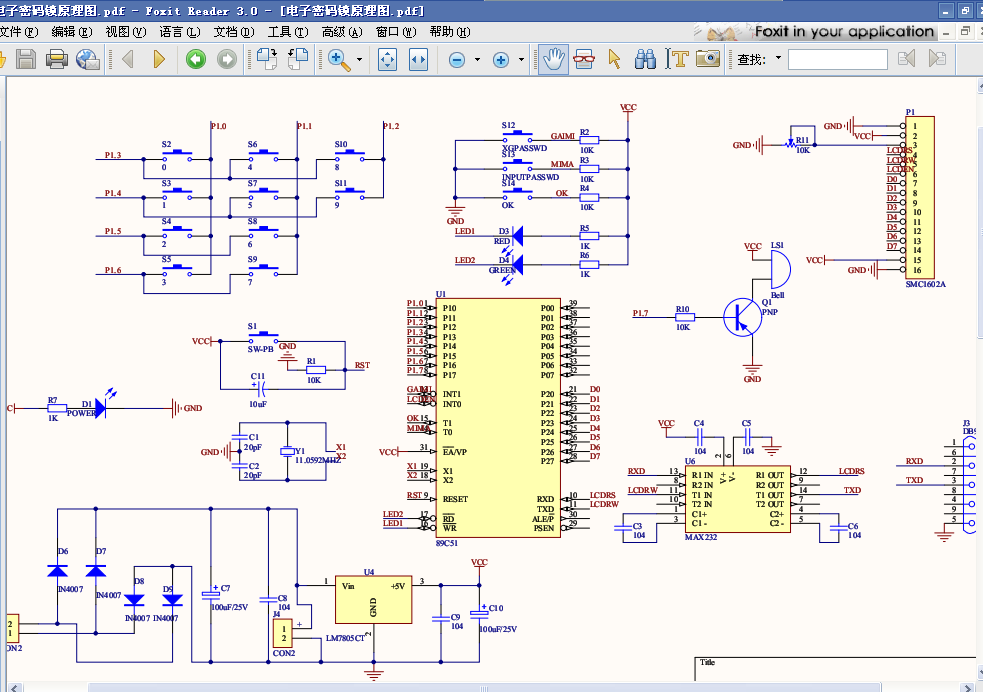Click the U1 89C51 chip label
The height and width of the screenshot is (692, 983).
pos(447,543)
